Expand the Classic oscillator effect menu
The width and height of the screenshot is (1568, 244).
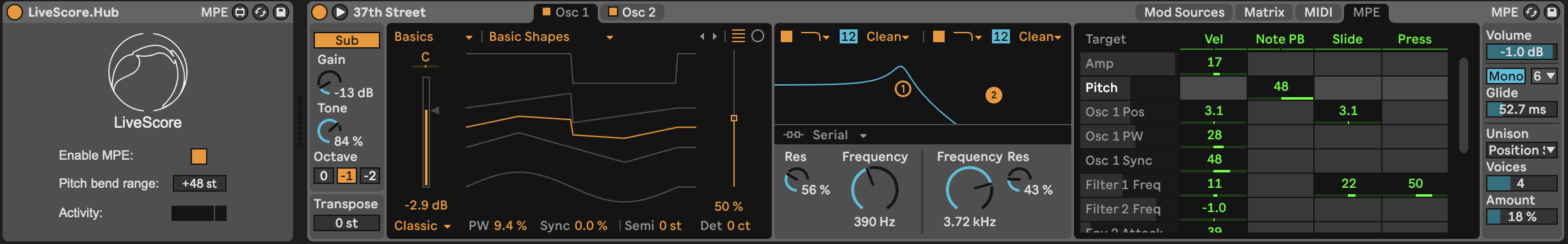tap(422, 225)
